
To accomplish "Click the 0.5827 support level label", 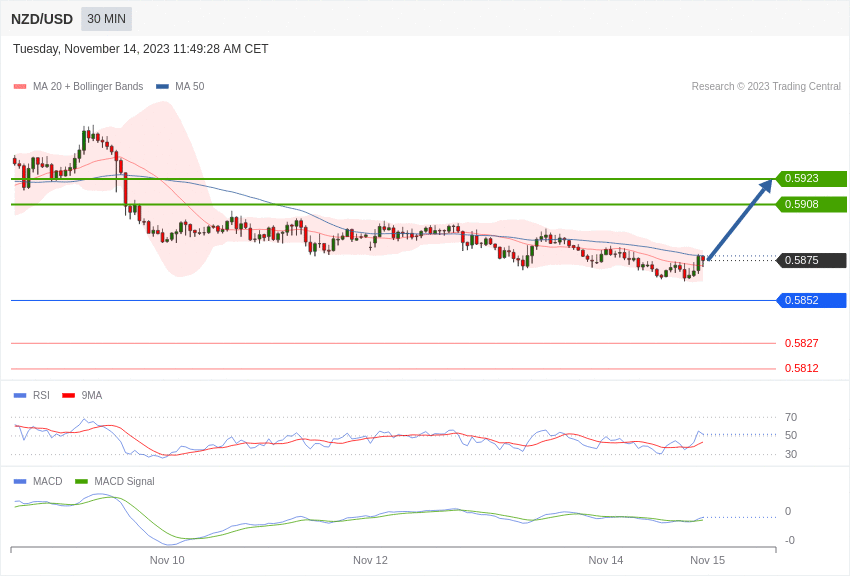I will click(802, 343).
